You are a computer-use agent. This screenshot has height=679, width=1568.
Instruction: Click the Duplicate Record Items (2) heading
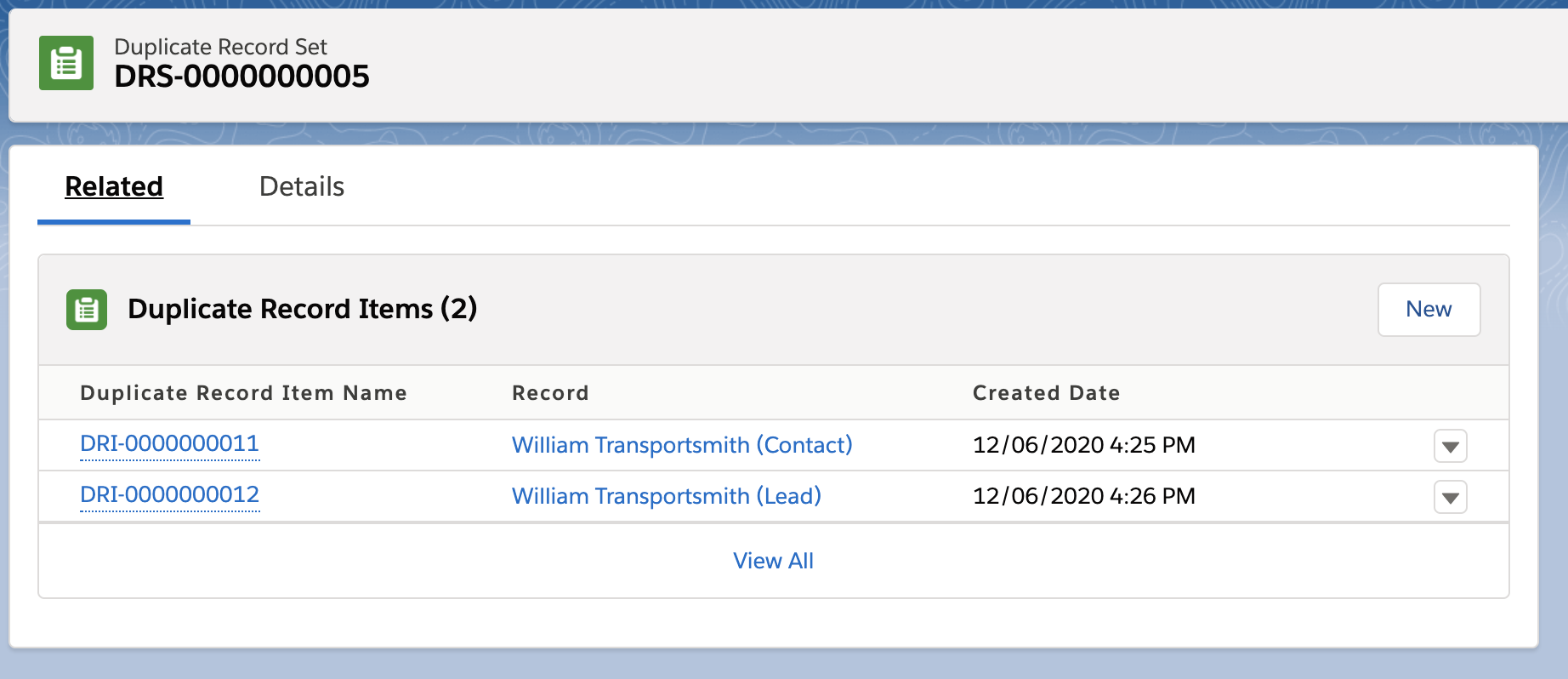coord(302,310)
